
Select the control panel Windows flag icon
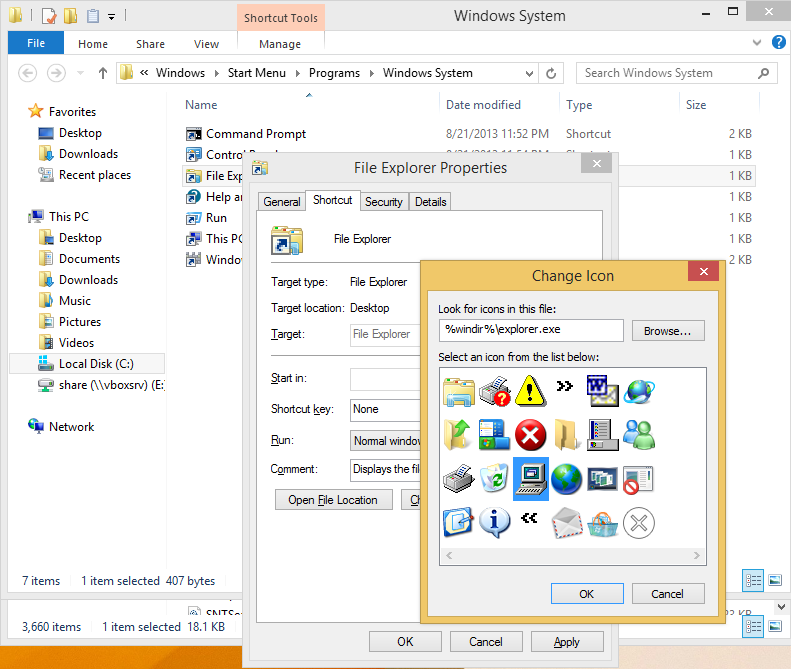[x=494, y=435]
